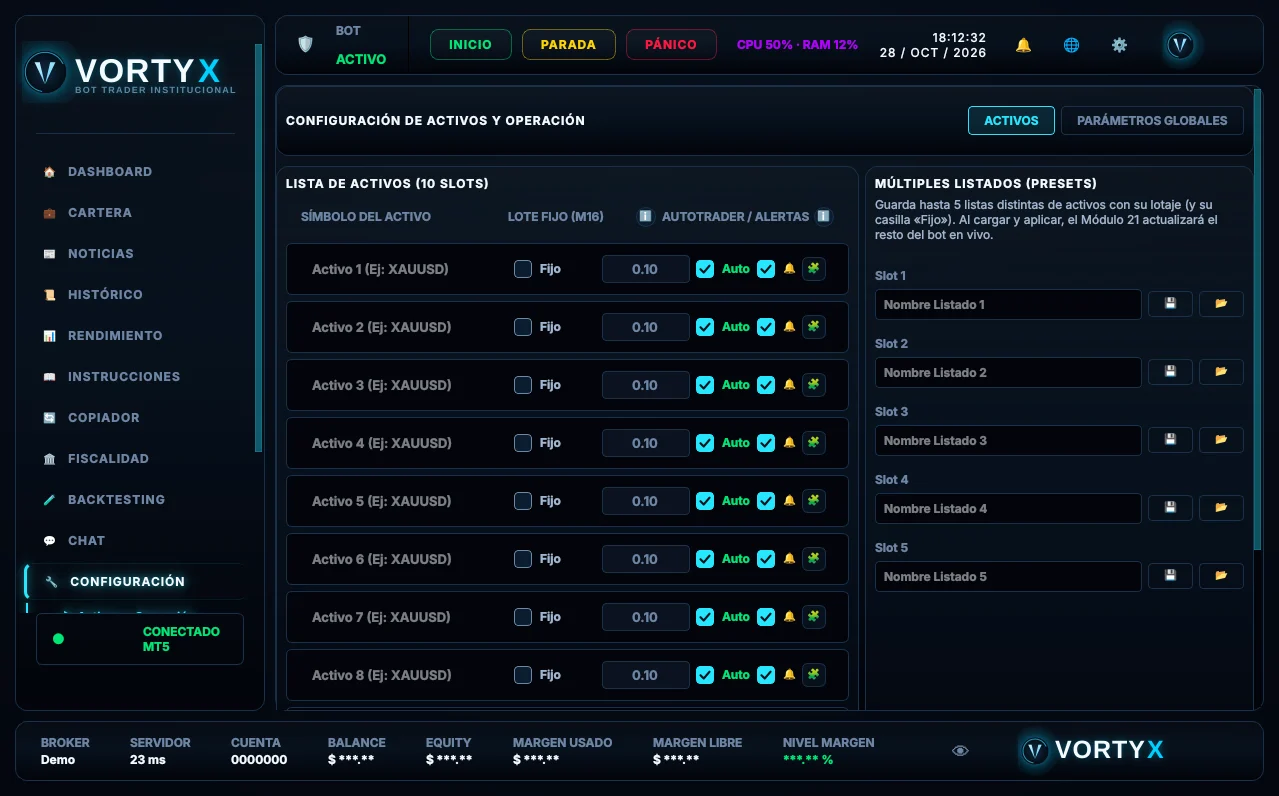Go to BACKTESTING in the sidebar
This screenshot has height=796, width=1279.
click(116, 500)
